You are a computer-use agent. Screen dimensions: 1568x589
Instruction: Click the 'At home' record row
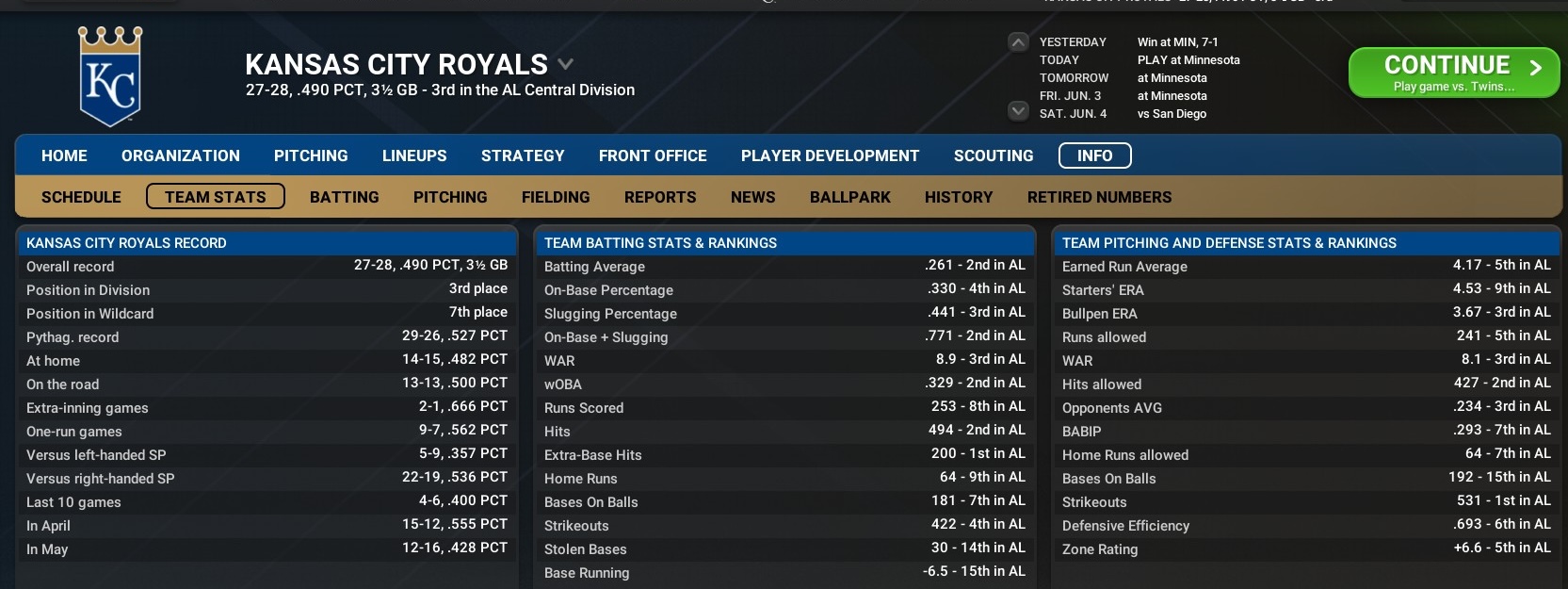(x=267, y=360)
